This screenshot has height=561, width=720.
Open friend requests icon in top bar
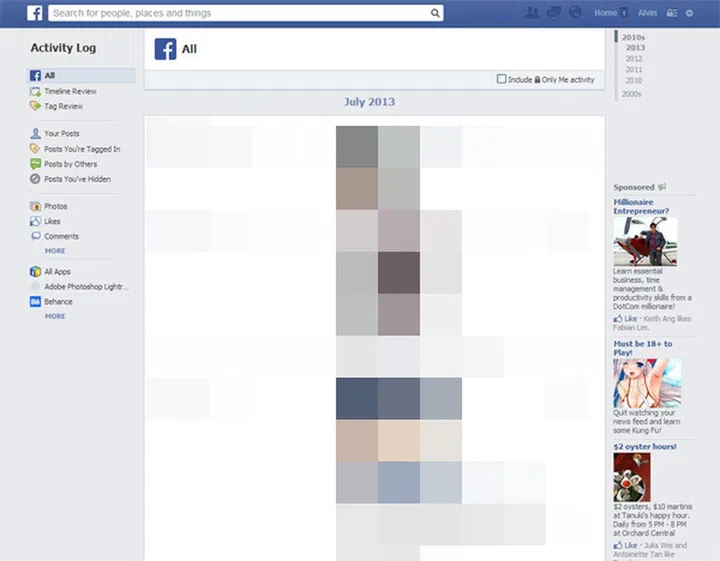(532, 12)
